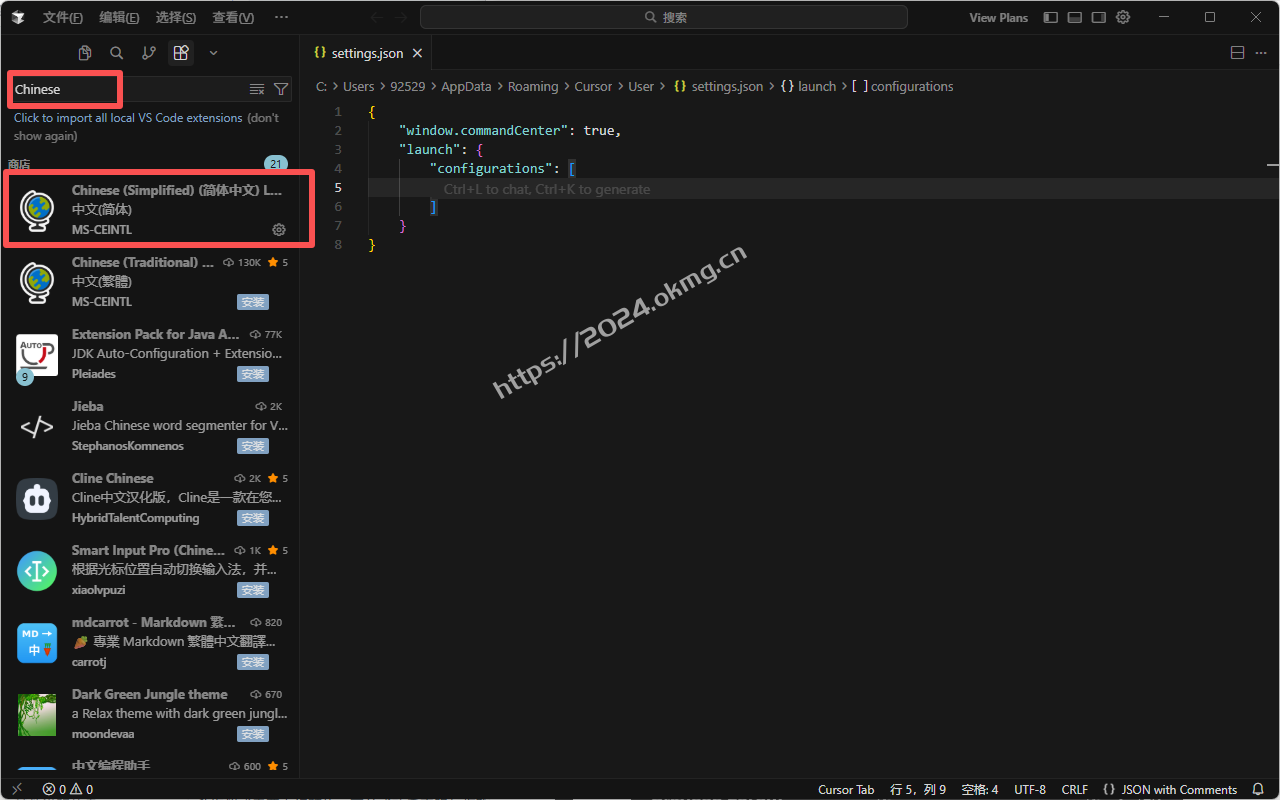The image size is (1280, 800).
Task: Open the sidebar Search view icon
Action: point(117,53)
